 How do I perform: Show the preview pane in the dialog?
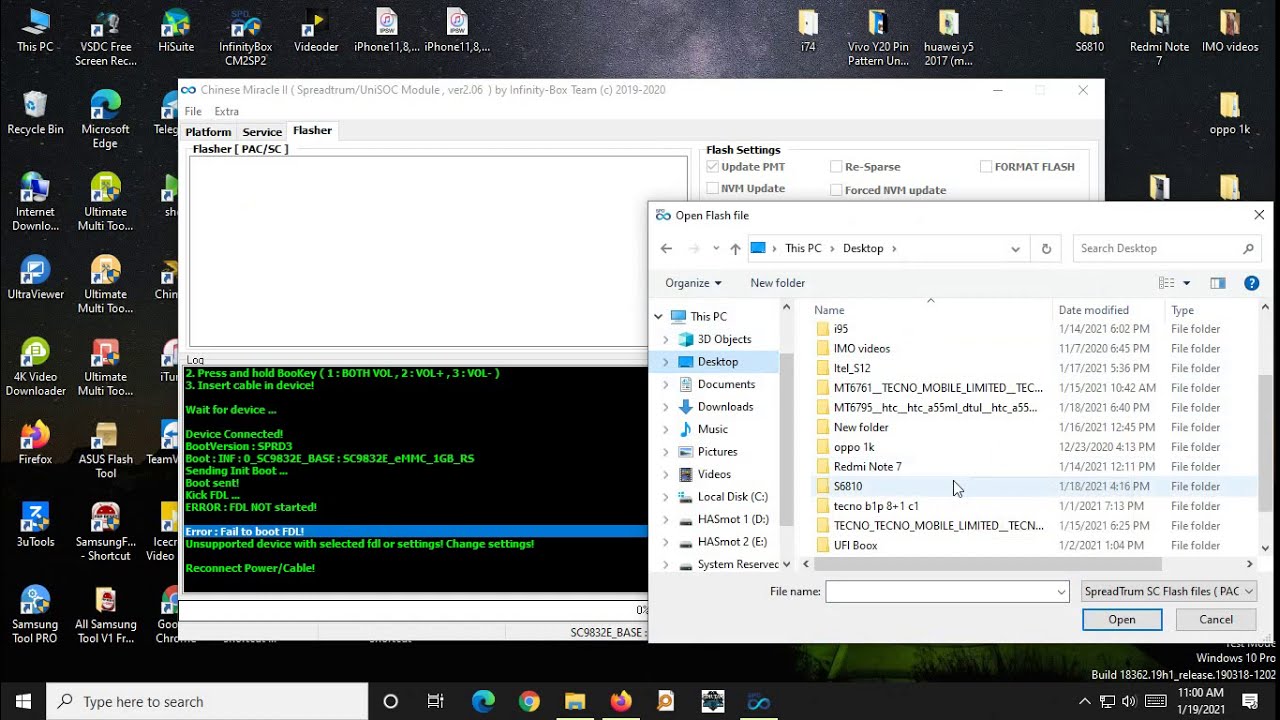tap(1217, 283)
